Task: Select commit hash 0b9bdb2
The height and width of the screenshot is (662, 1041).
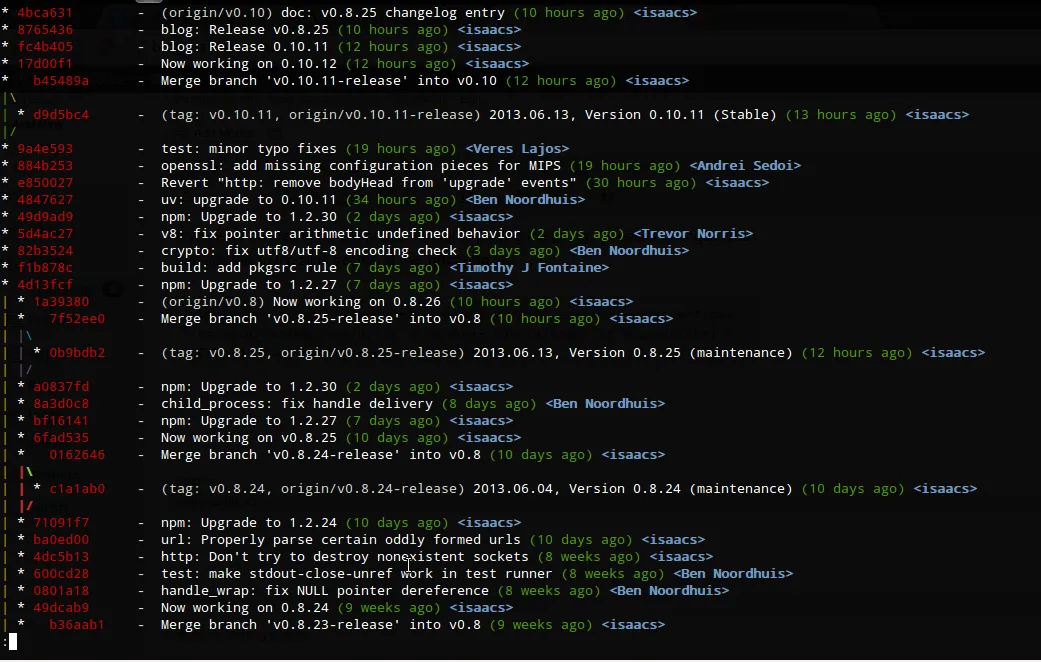Action: click(x=77, y=353)
